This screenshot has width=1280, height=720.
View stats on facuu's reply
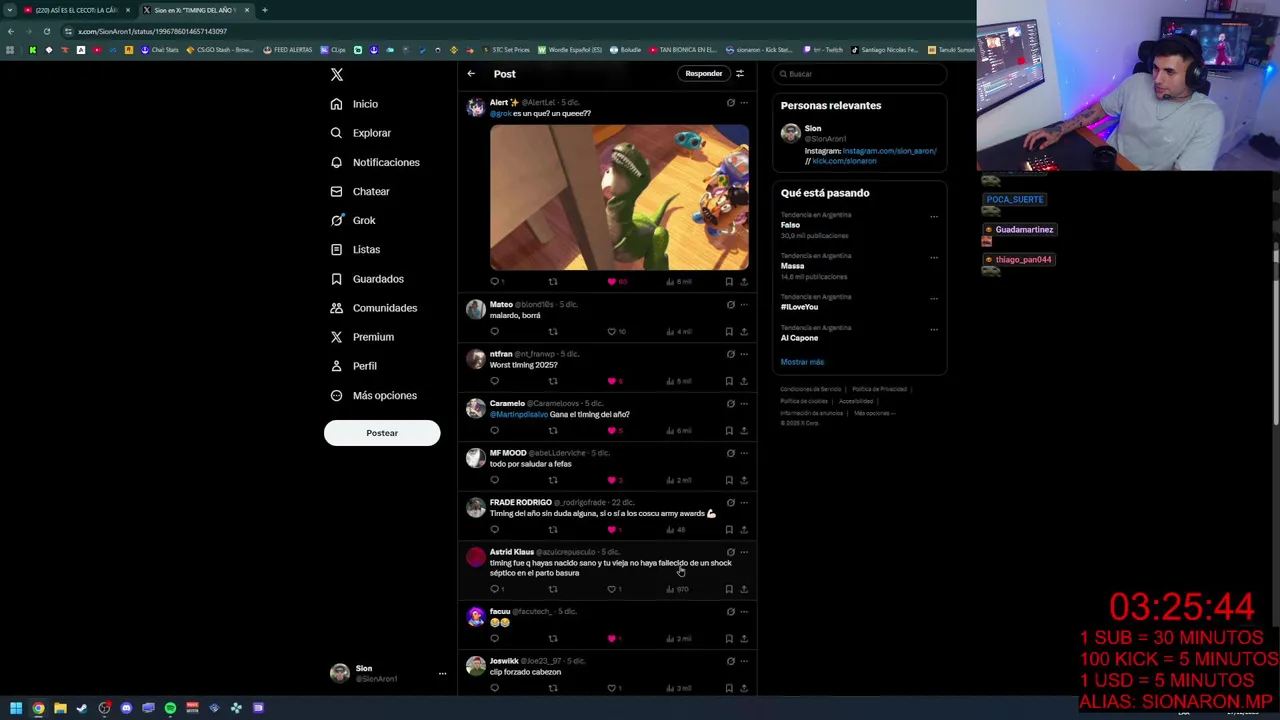pyautogui.click(x=679, y=638)
